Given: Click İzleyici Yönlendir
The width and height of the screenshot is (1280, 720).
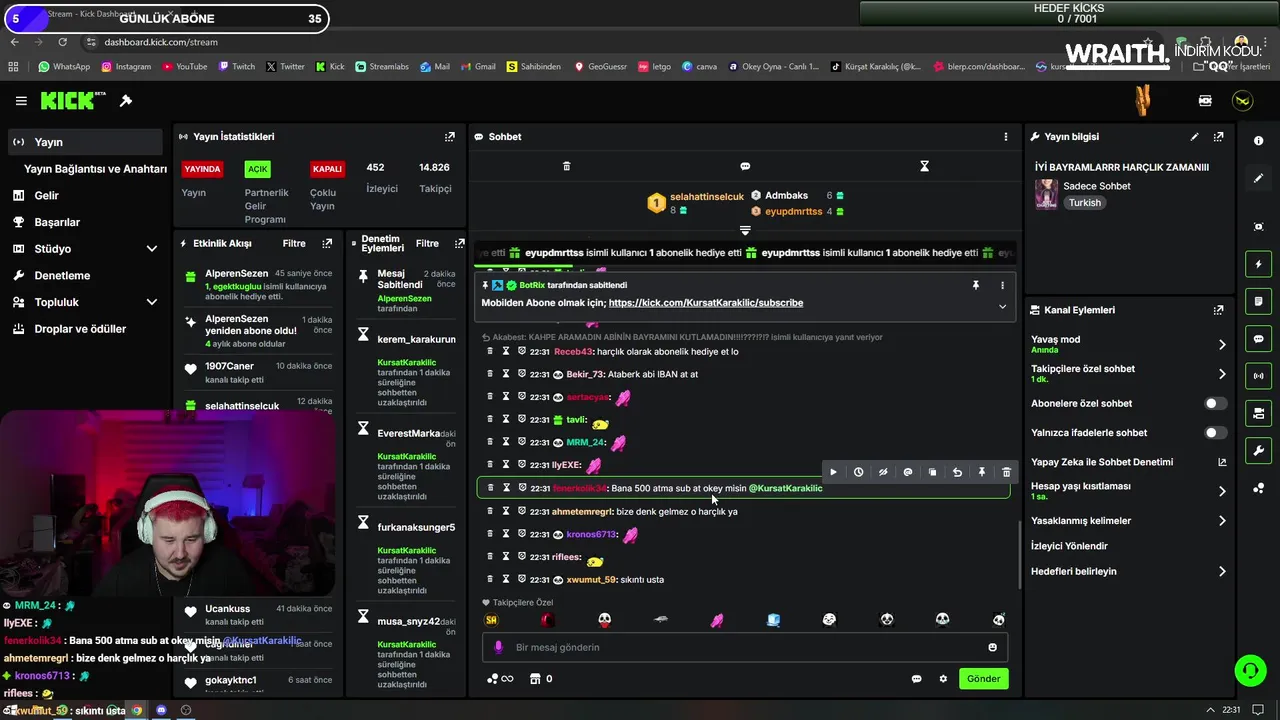Looking at the screenshot, I should 1069,547.
